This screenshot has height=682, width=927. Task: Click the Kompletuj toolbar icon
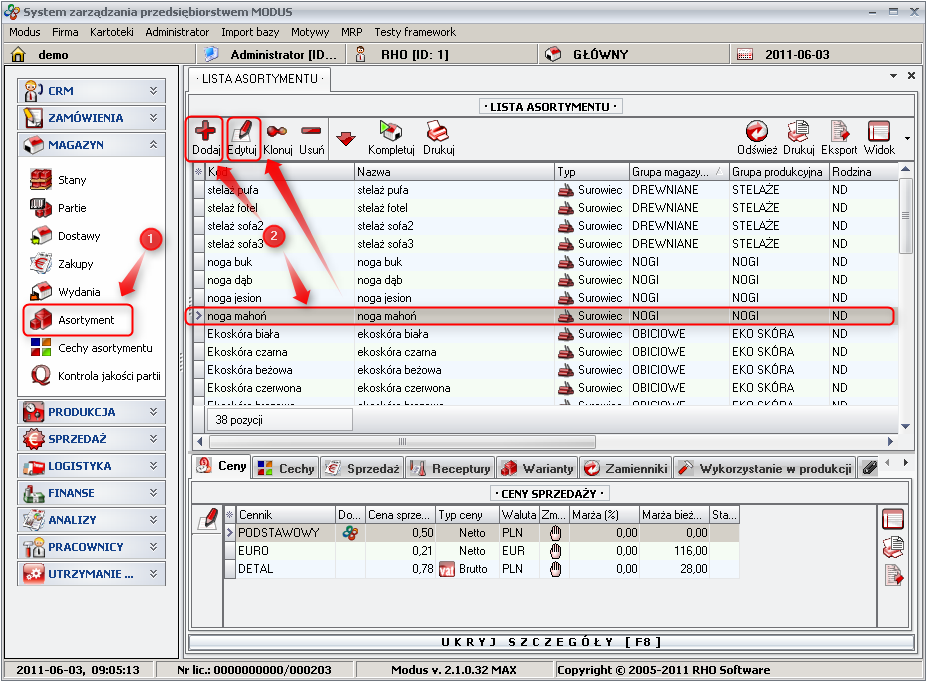[391, 131]
